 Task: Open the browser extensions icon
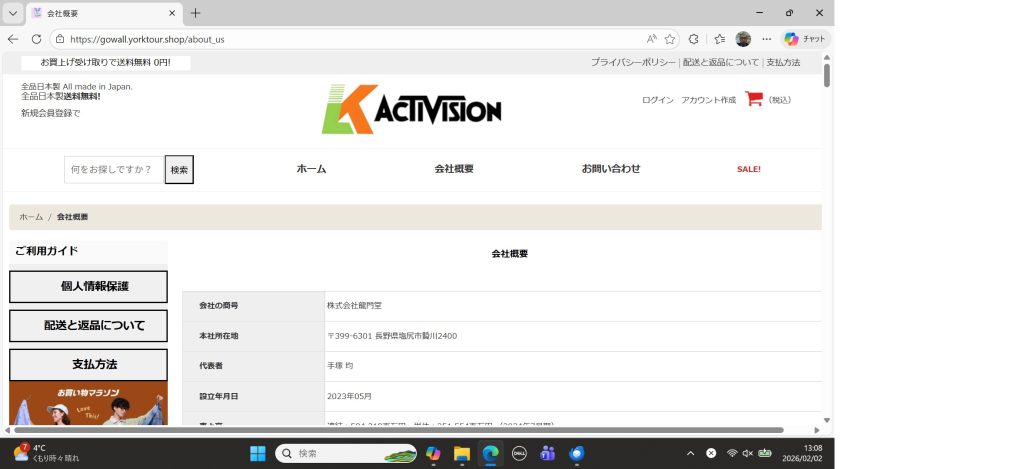coord(694,39)
